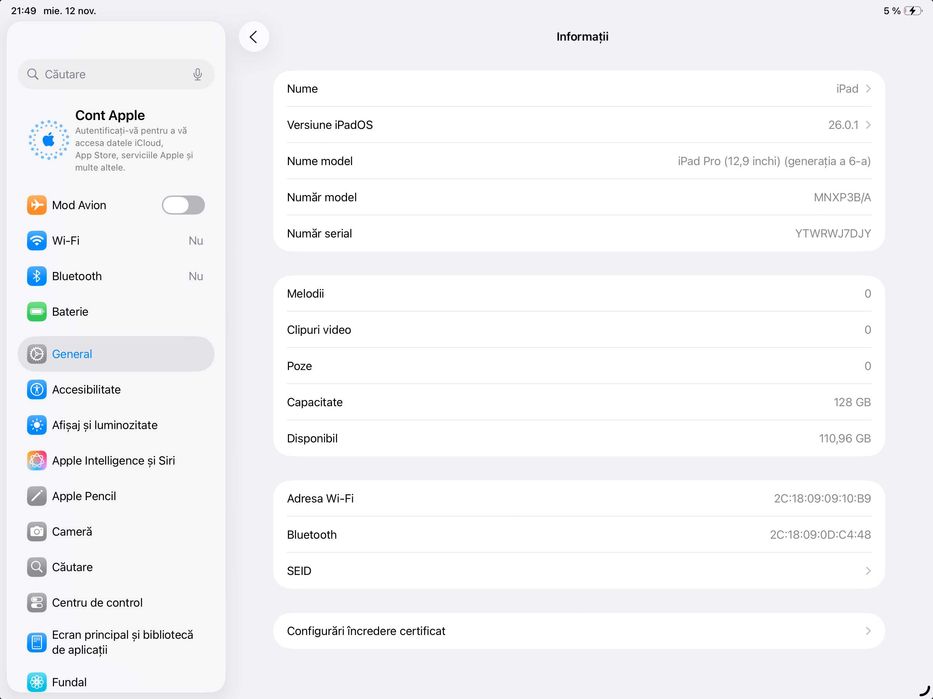
Task: Tap the 21:49 clock in status bar
Action: click(24, 11)
